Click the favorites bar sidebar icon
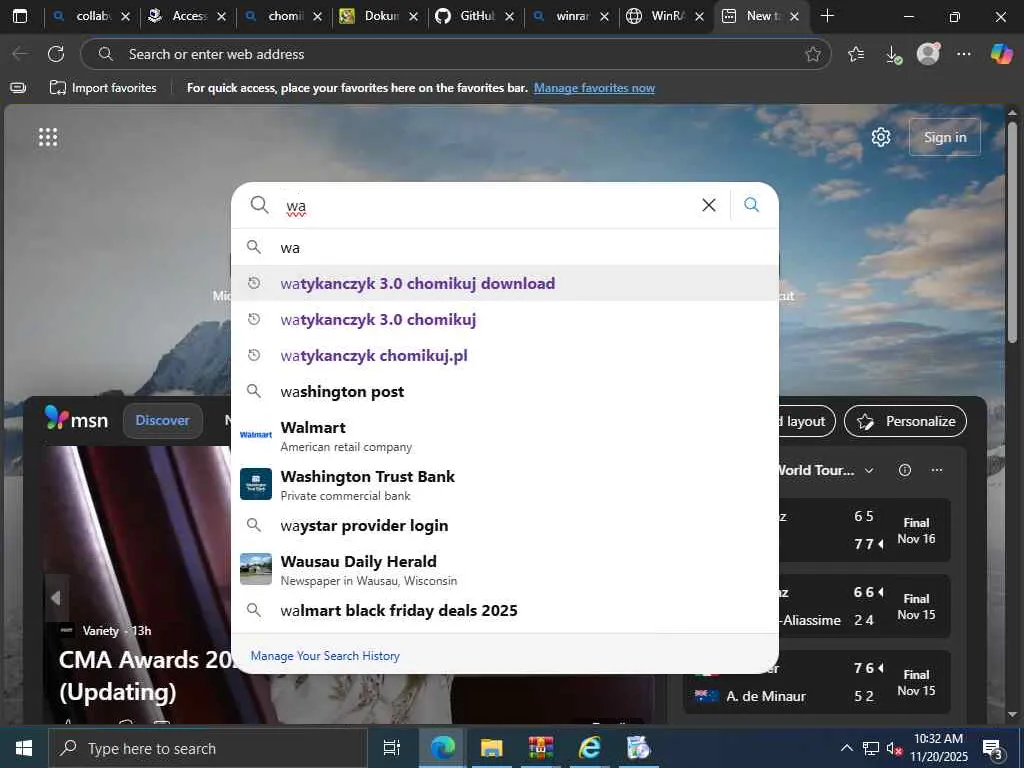 coord(18,88)
